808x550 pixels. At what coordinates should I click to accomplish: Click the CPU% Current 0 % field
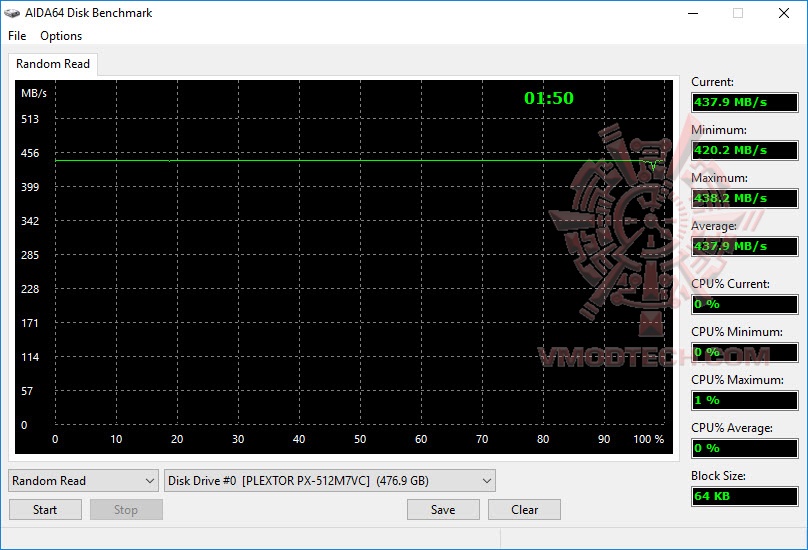[x=745, y=304]
